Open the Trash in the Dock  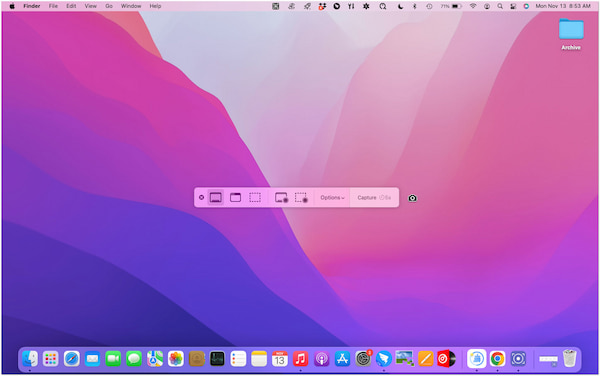[569, 358]
